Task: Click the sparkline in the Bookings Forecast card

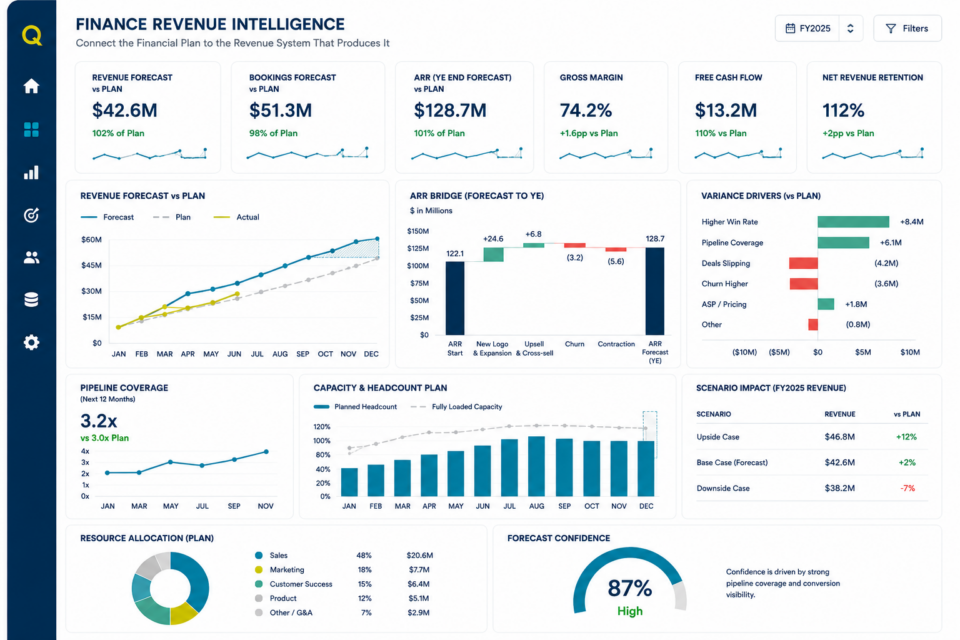Action: [307, 154]
